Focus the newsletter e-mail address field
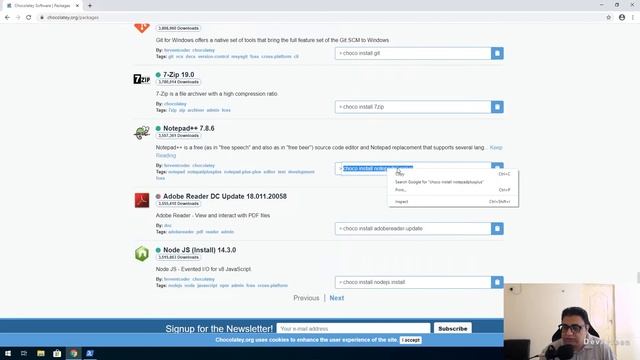 coord(353,329)
